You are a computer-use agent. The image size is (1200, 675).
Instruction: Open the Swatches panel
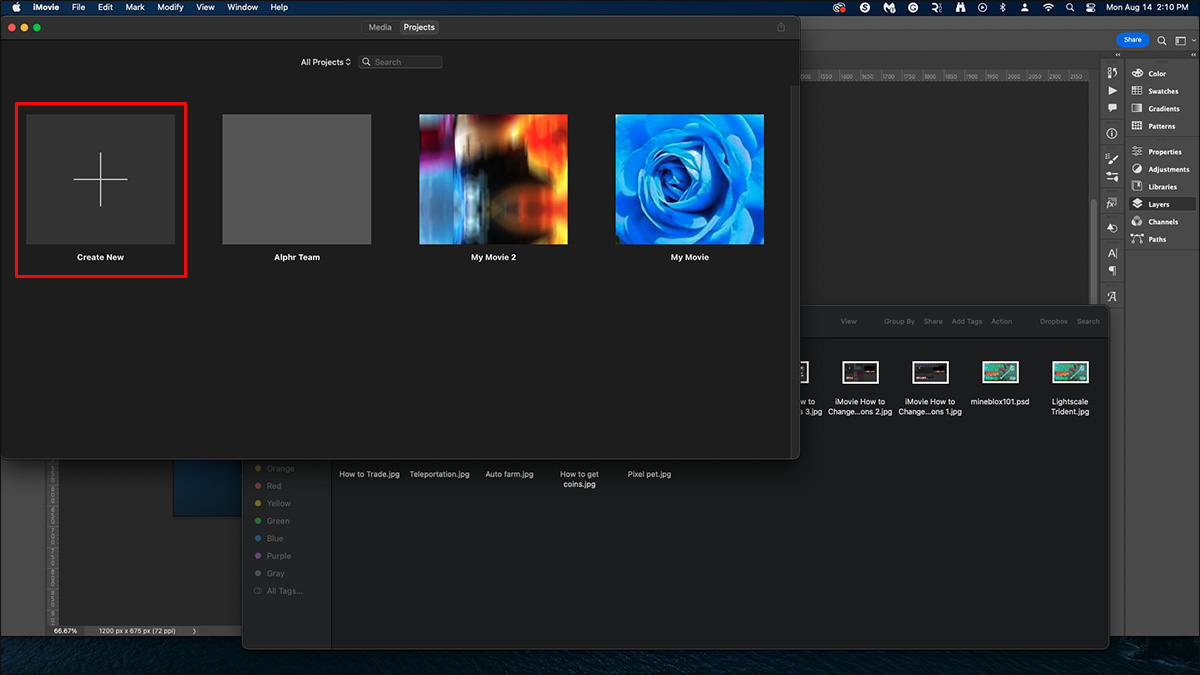(x=1160, y=90)
